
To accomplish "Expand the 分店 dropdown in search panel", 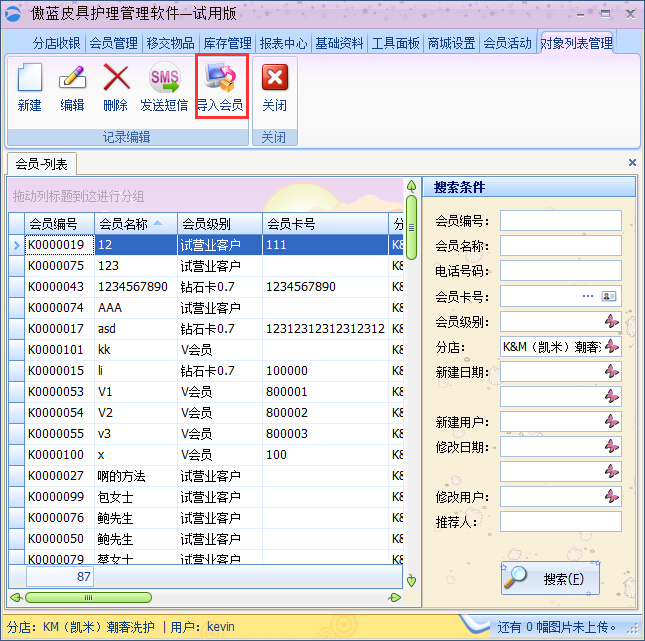I will 611,346.
